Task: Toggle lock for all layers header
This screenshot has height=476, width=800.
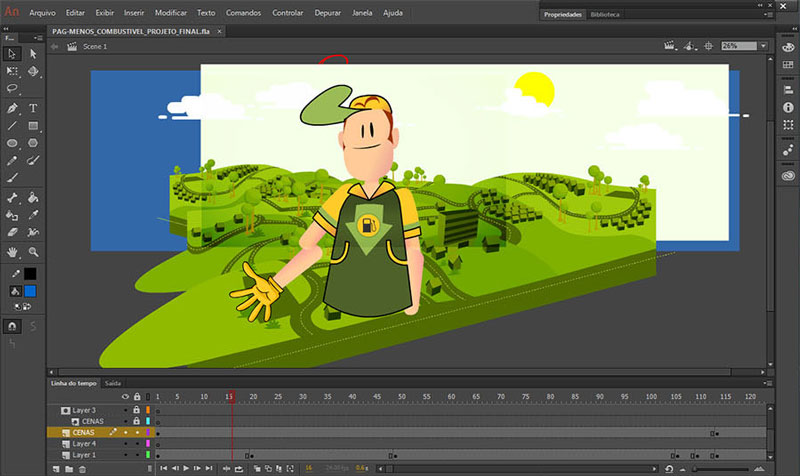Action: coord(137,396)
